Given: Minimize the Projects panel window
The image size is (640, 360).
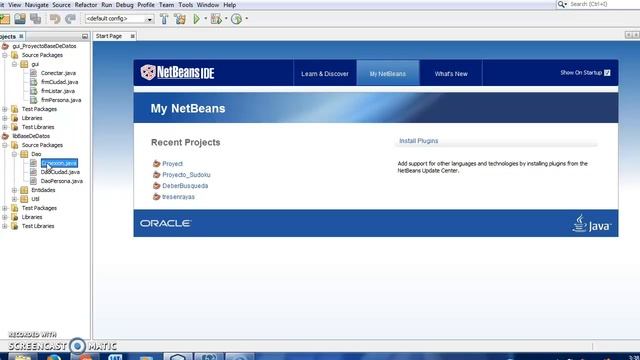Looking at the screenshot, I should (85, 36).
